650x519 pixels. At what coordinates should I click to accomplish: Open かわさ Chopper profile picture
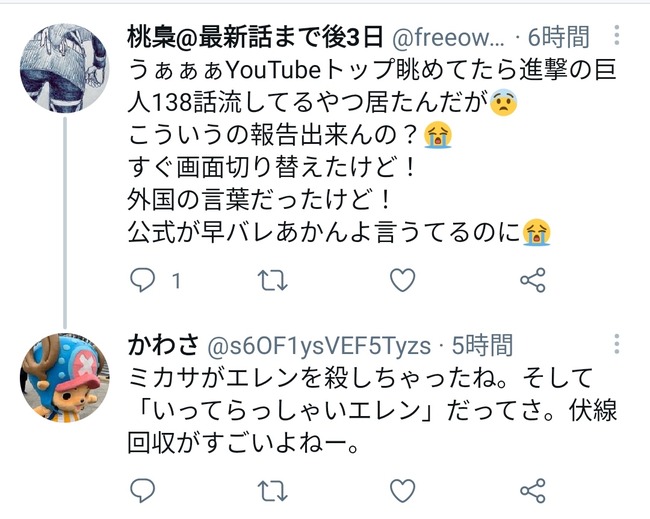pos(65,377)
